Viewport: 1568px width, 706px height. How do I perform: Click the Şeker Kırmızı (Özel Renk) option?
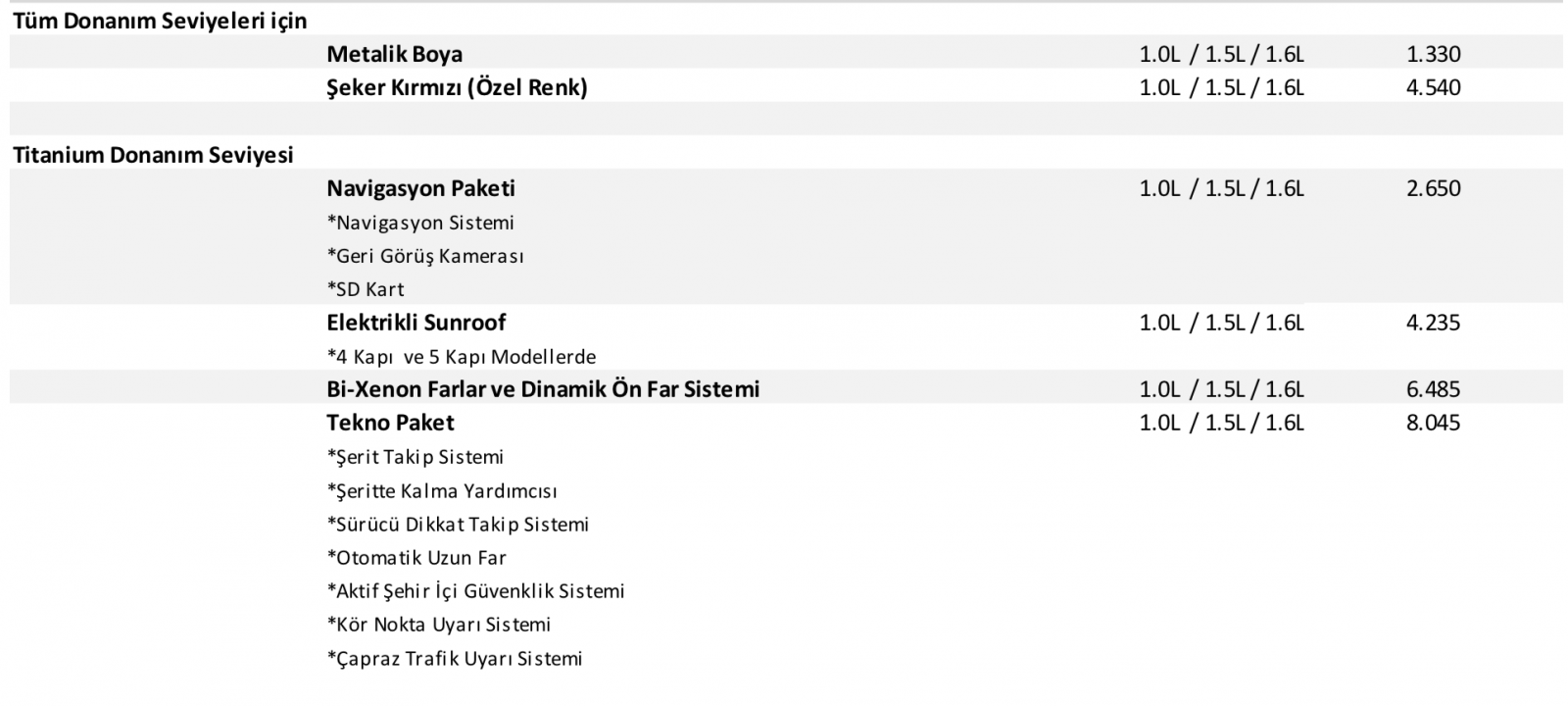pyautogui.click(x=457, y=87)
